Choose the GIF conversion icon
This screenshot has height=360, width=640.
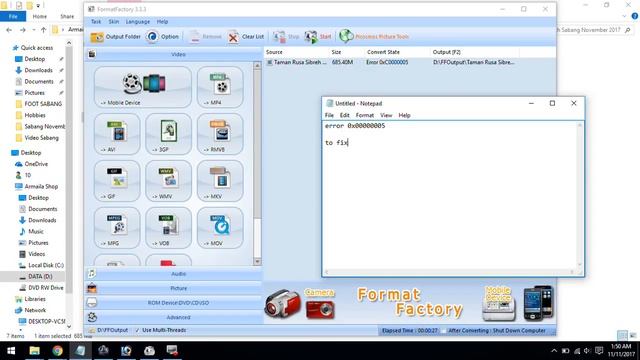117,181
